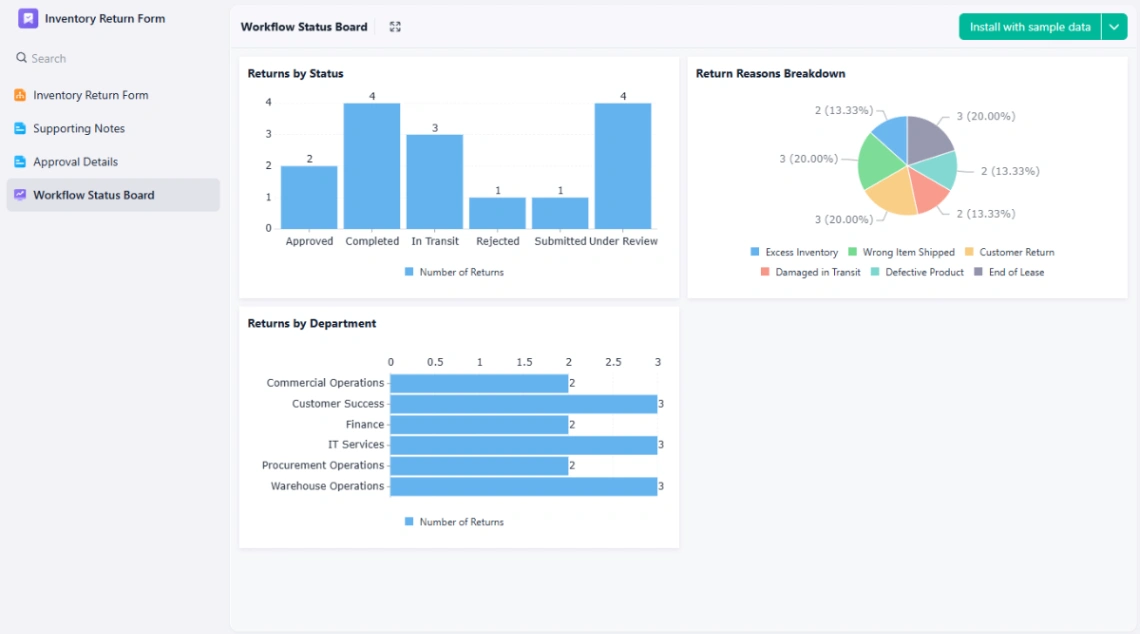1140x634 pixels.
Task: Click the purple Inventory Return Form app logo
Action: coord(28,18)
